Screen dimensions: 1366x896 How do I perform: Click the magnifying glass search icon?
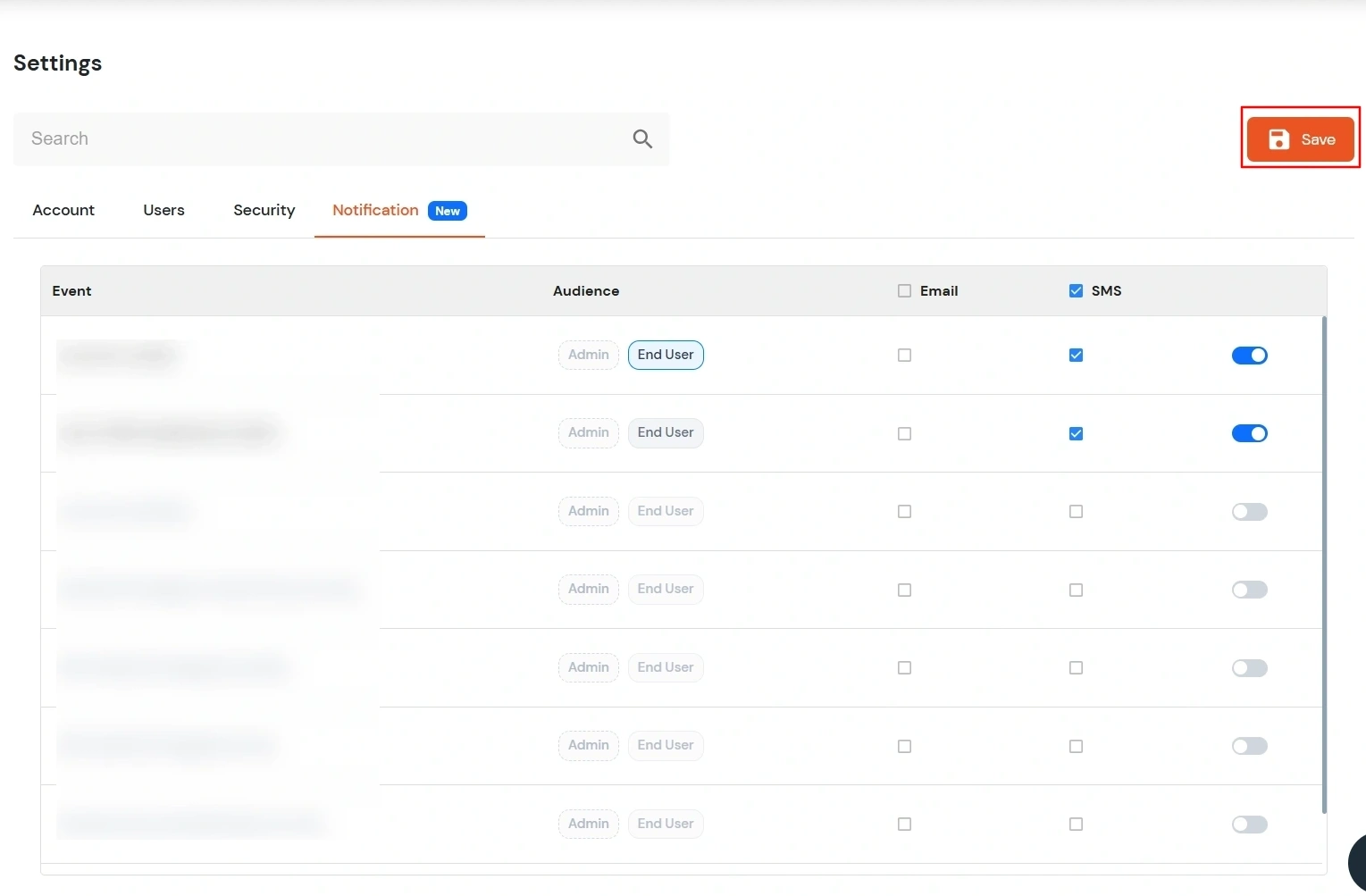coord(642,138)
